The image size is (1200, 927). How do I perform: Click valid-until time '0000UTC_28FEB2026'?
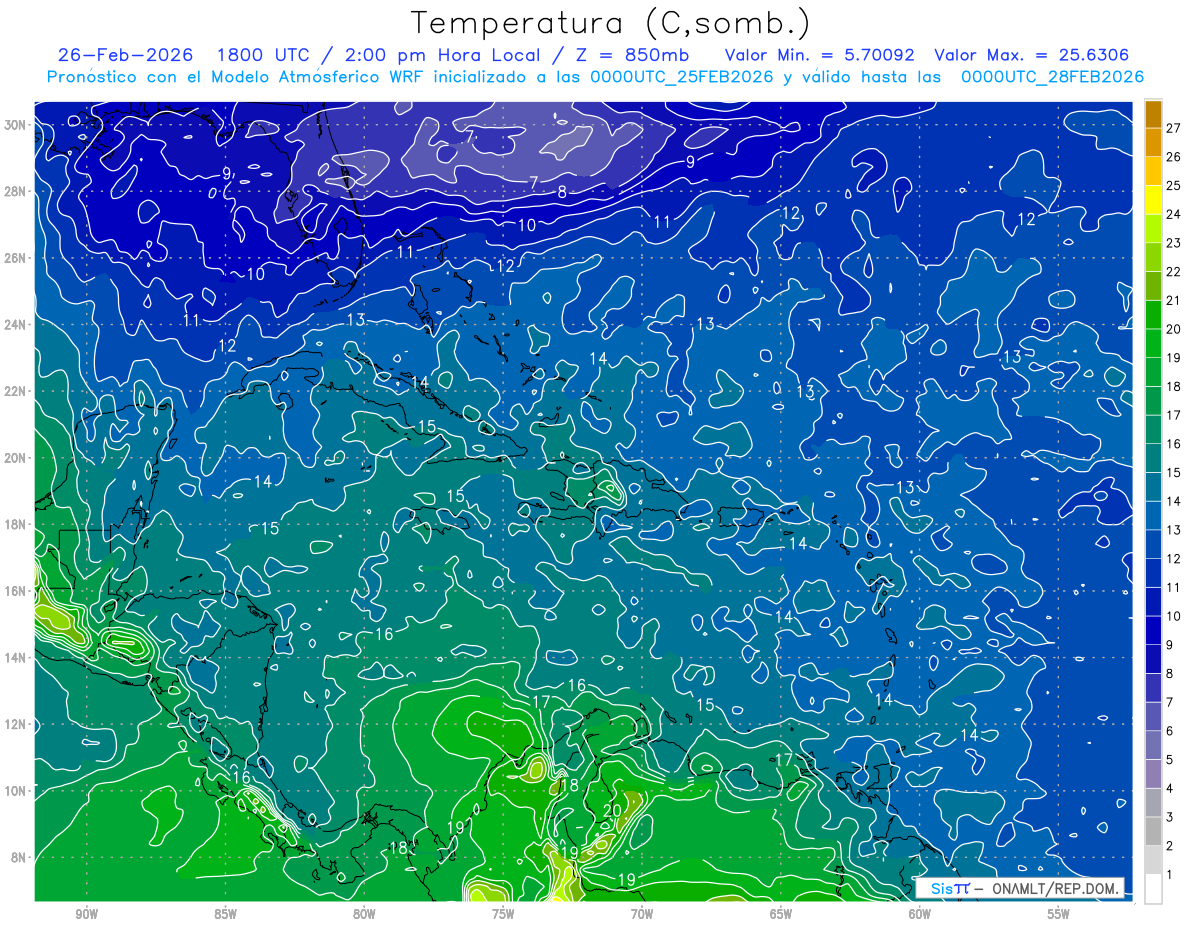pyautogui.click(x=1052, y=77)
